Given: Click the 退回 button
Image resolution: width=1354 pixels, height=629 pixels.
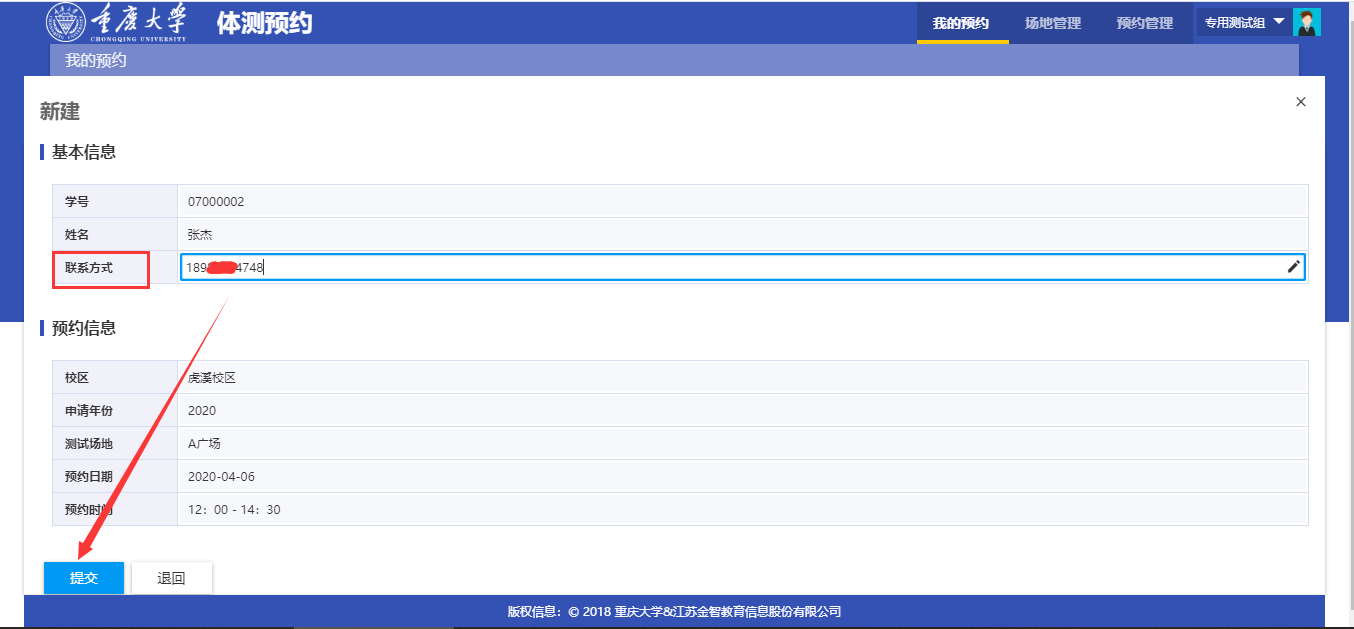Looking at the screenshot, I should pyautogui.click(x=172, y=578).
